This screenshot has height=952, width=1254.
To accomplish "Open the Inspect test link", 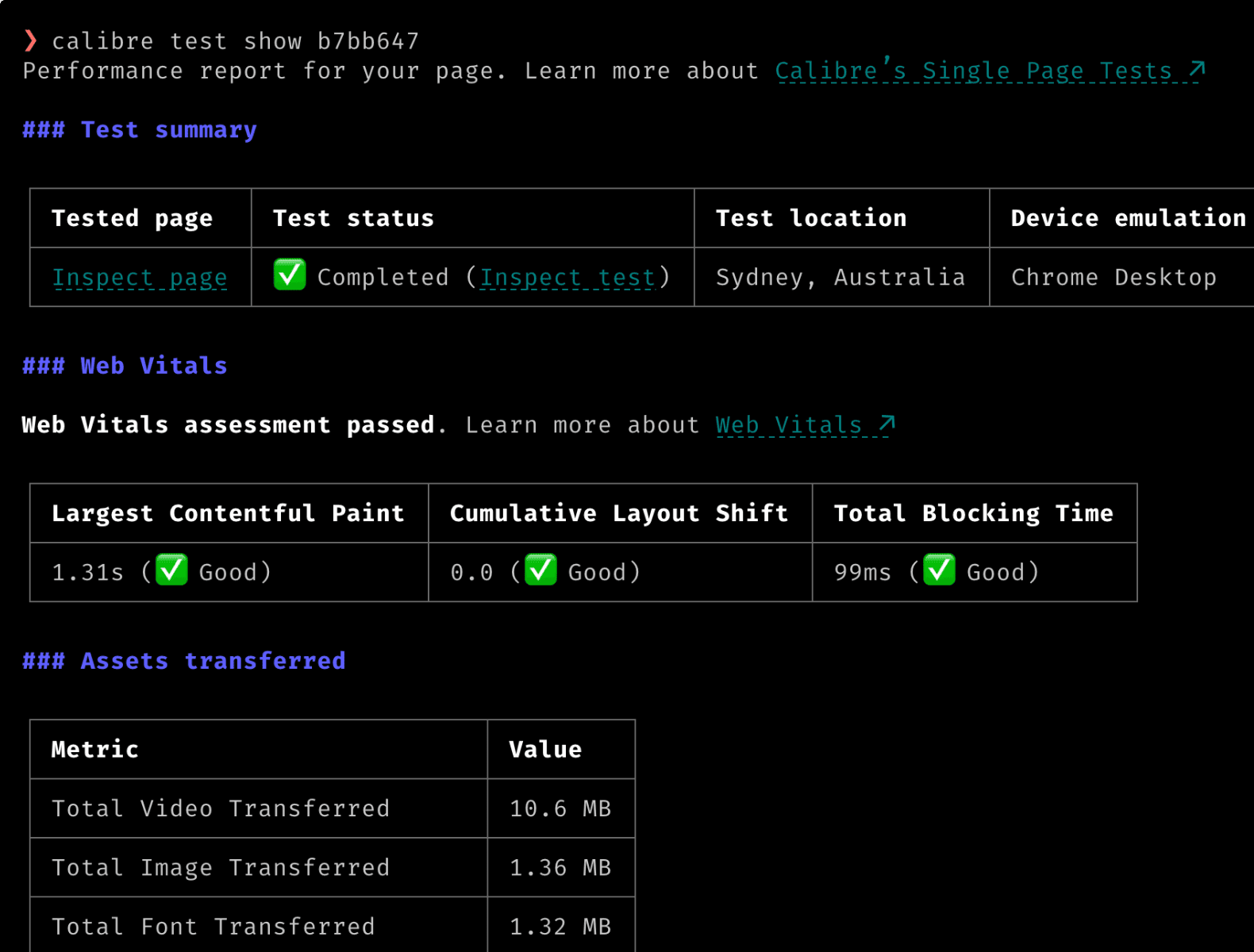I will [x=568, y=278].
